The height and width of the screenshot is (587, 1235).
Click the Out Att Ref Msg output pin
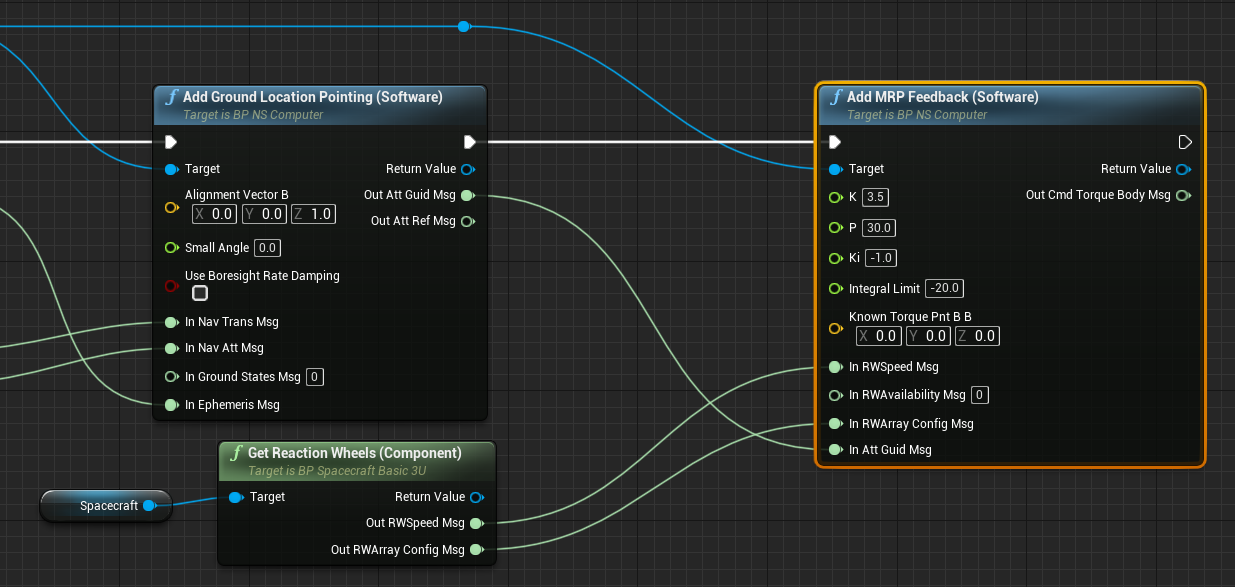coord(468,221)
